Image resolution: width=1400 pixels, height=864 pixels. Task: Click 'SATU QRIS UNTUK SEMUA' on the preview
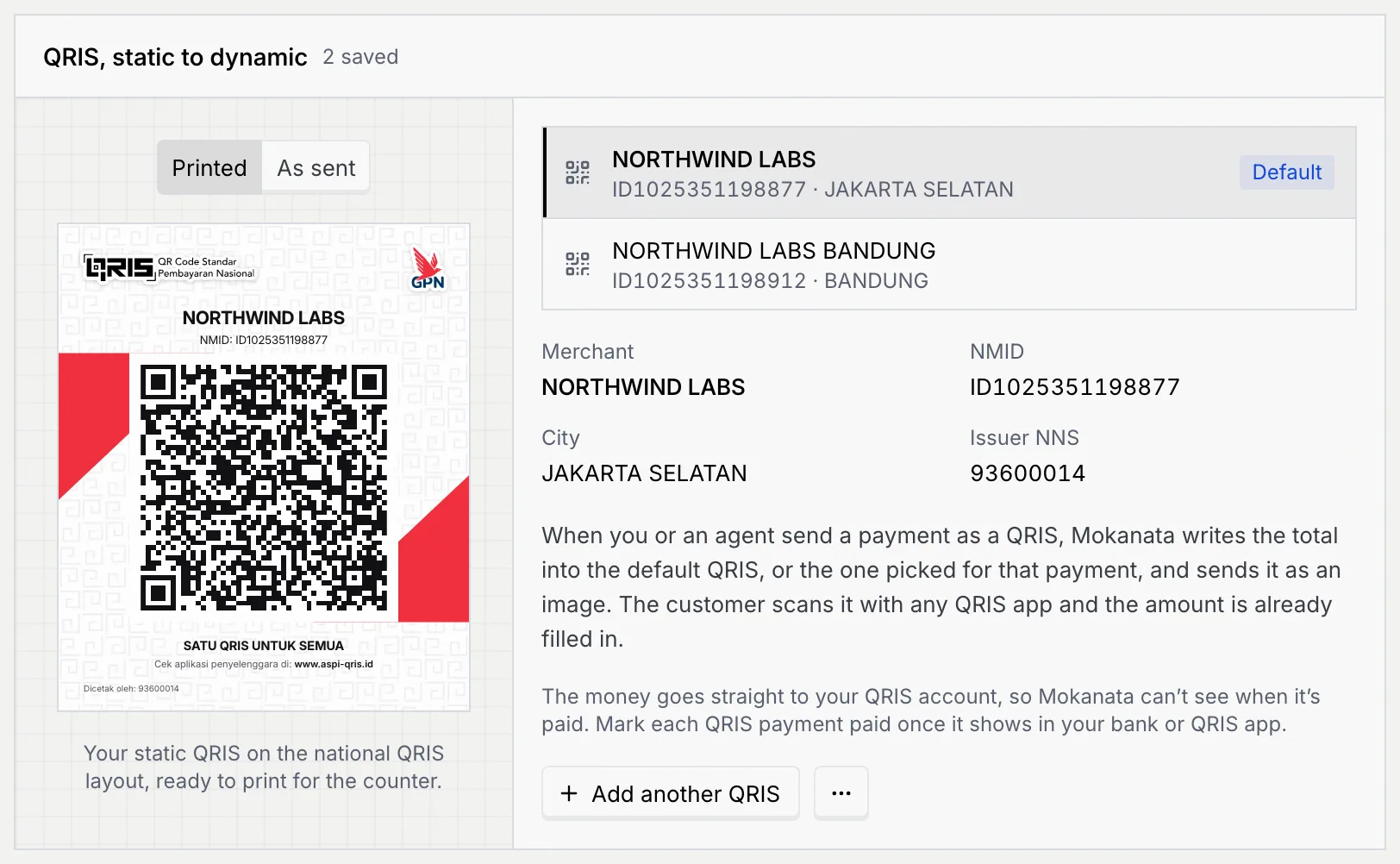(x=264, y=646)
